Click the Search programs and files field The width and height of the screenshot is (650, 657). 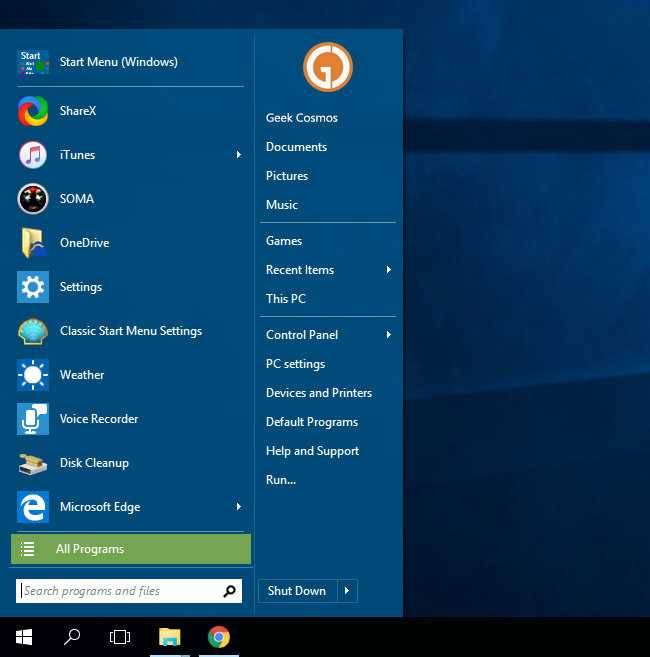(129, 591)
